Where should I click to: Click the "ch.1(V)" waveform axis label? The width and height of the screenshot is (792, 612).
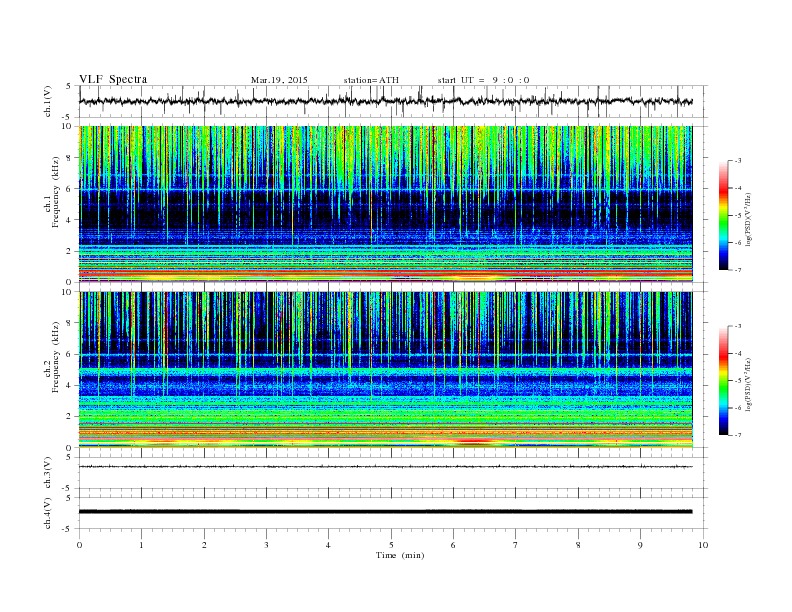(x=48, y=101)
